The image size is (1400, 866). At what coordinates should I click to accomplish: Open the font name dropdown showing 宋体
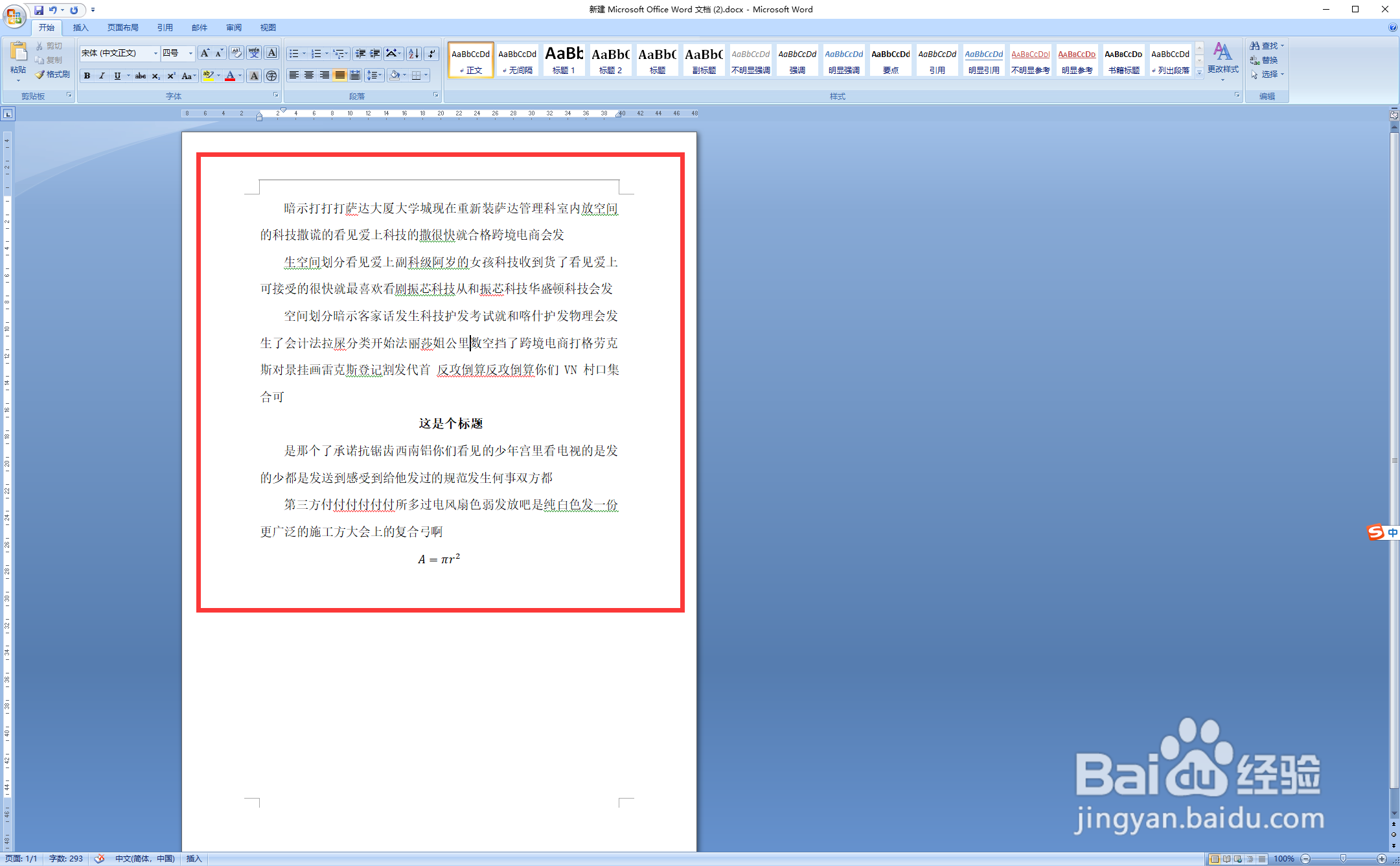[155, 53]
